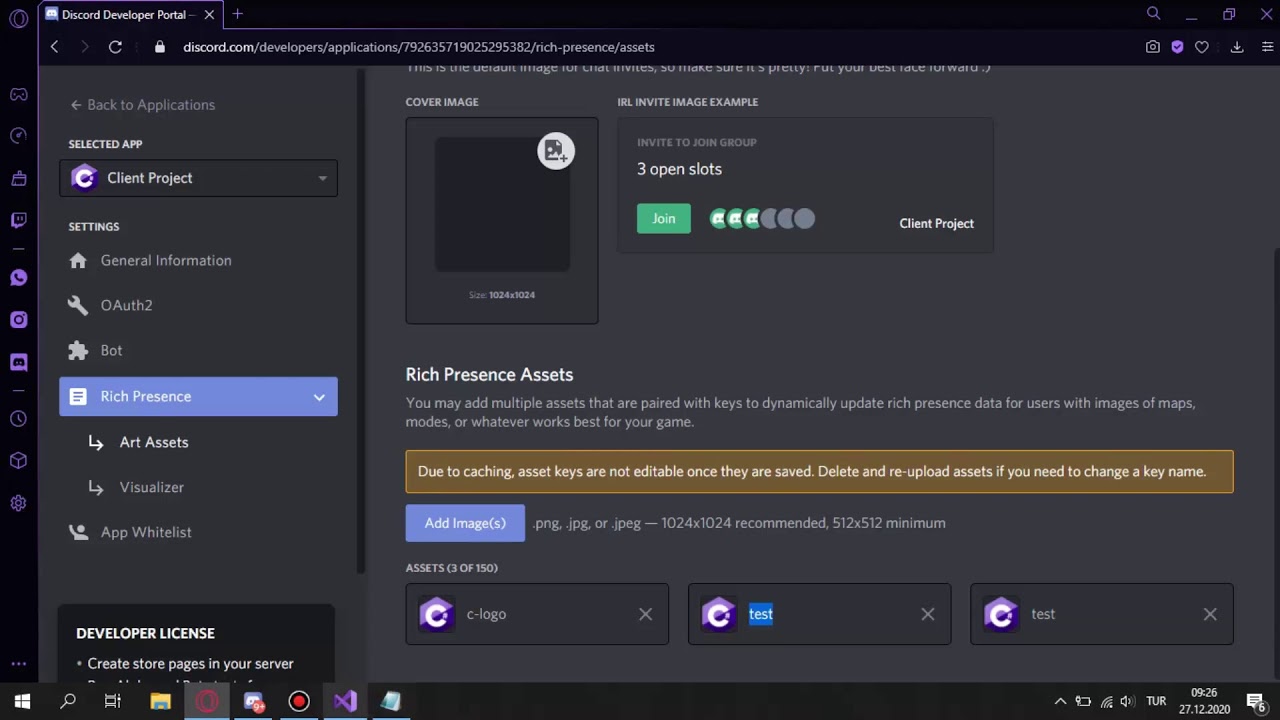This screenshot has height=720, width=1280.
Task: Show hidden system tray icons
Action: click(1060, 701)
